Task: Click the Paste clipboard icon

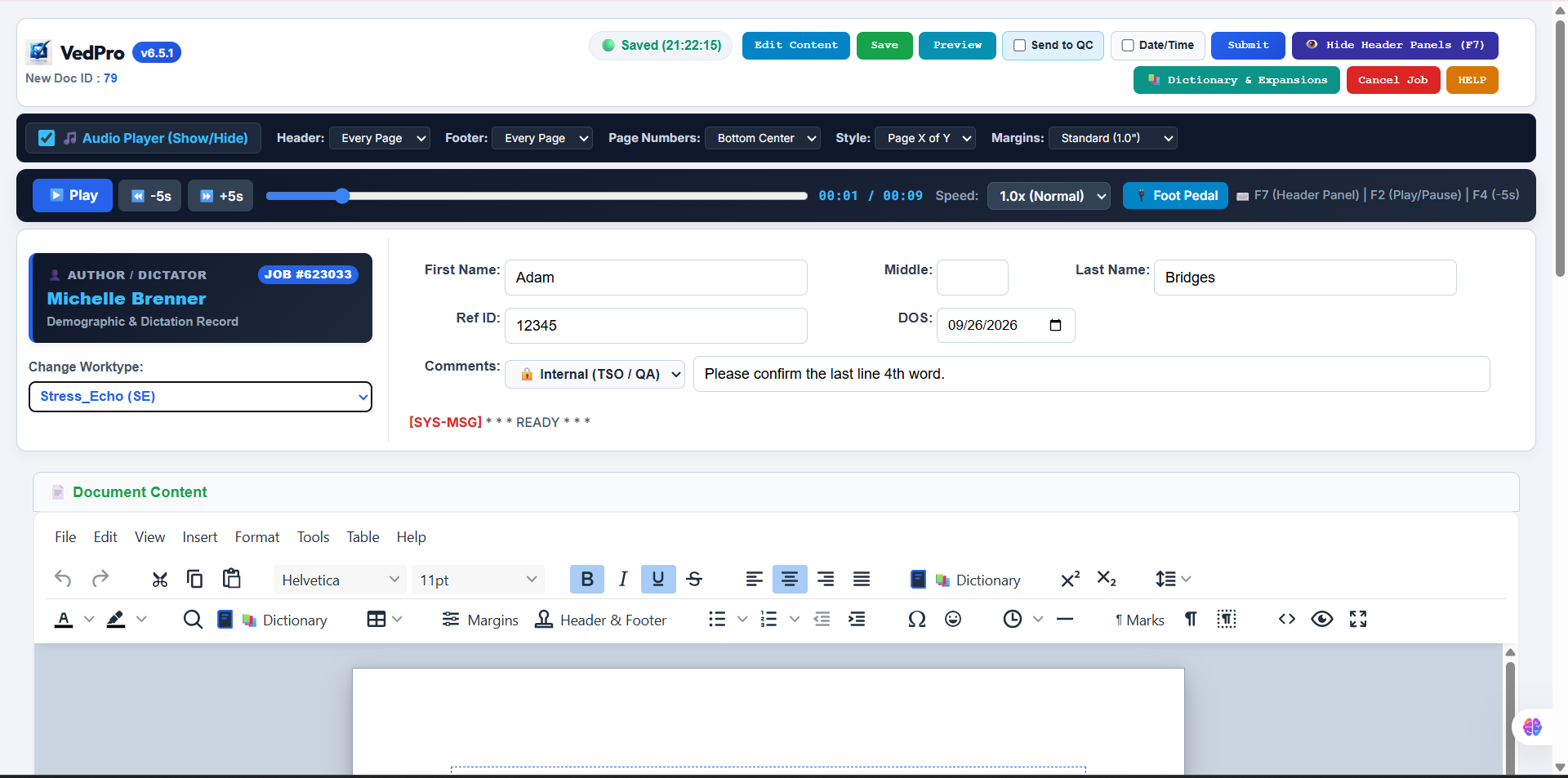Action: click(x=232, y=579)
